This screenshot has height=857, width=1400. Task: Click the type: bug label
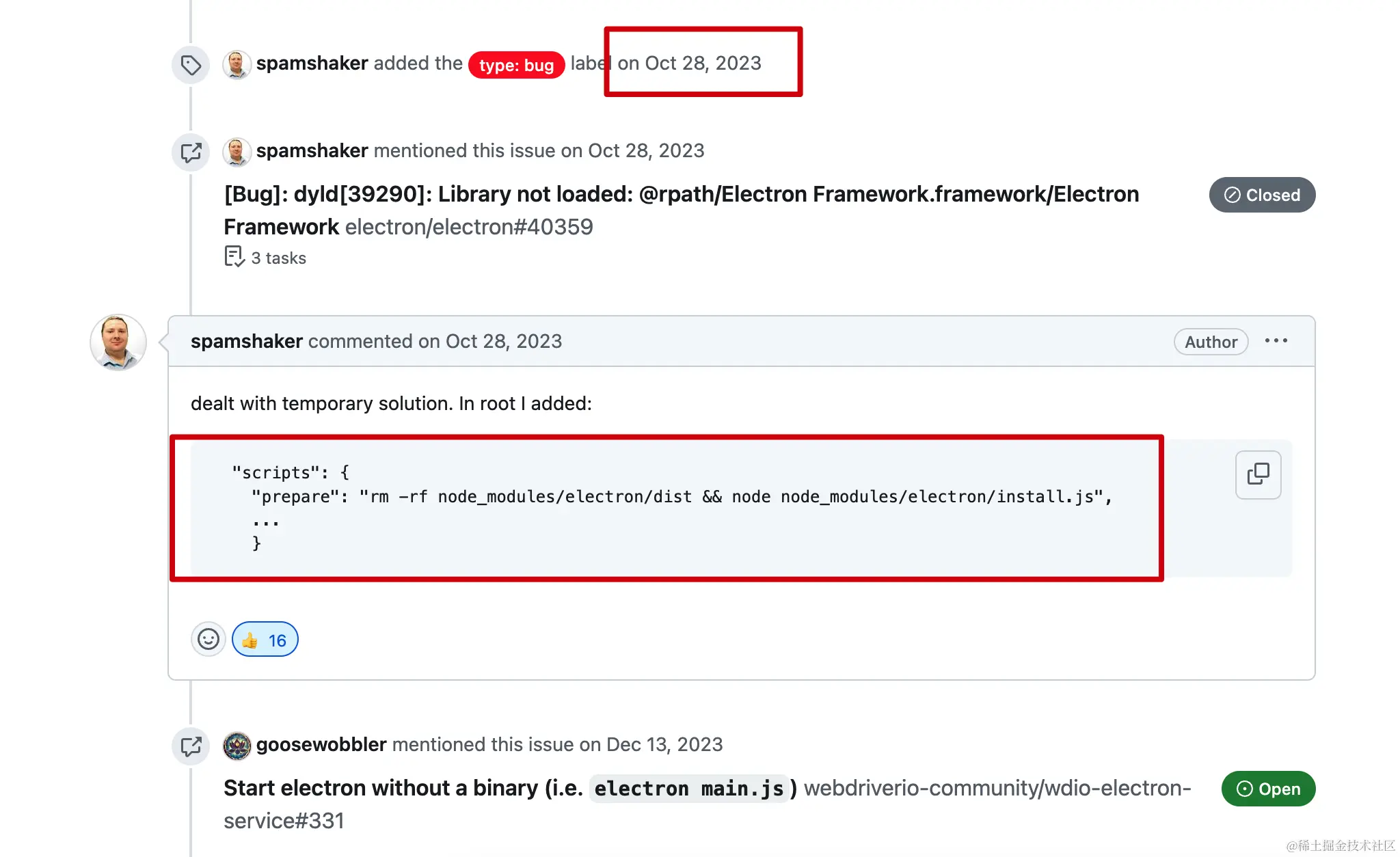pyautogui.click(x=516, y=65)
